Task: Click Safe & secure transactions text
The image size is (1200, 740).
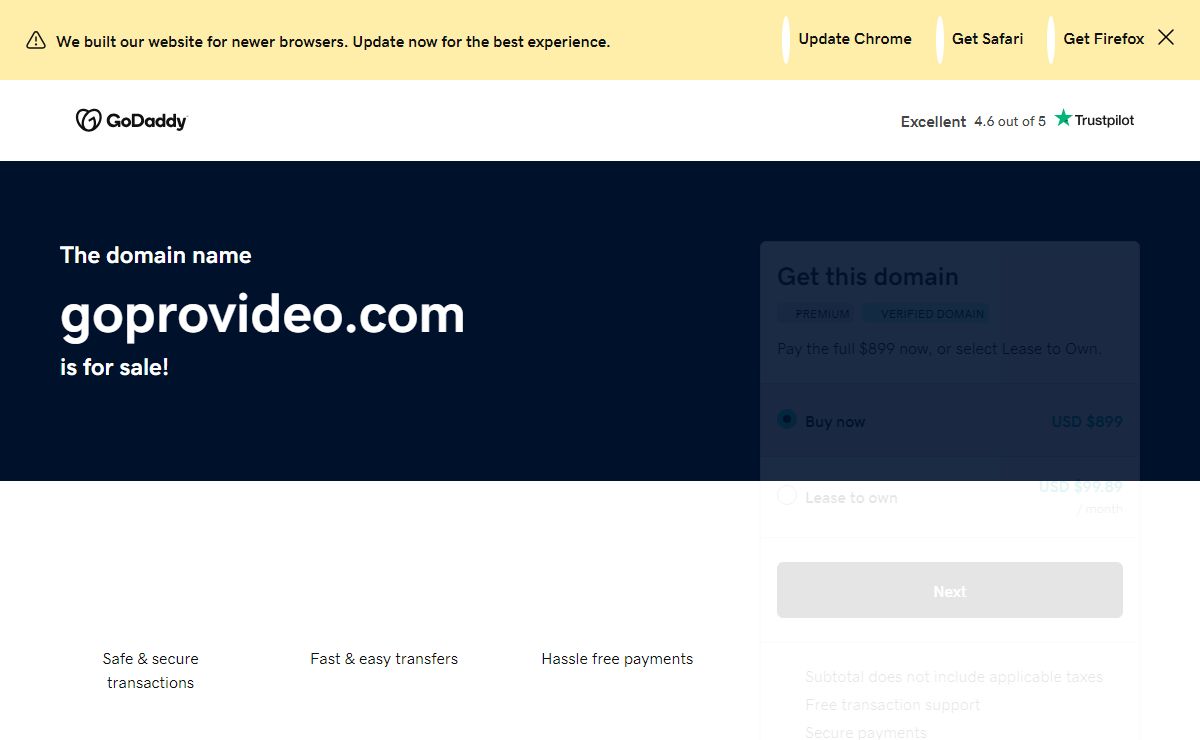Action: click(150, 671)
